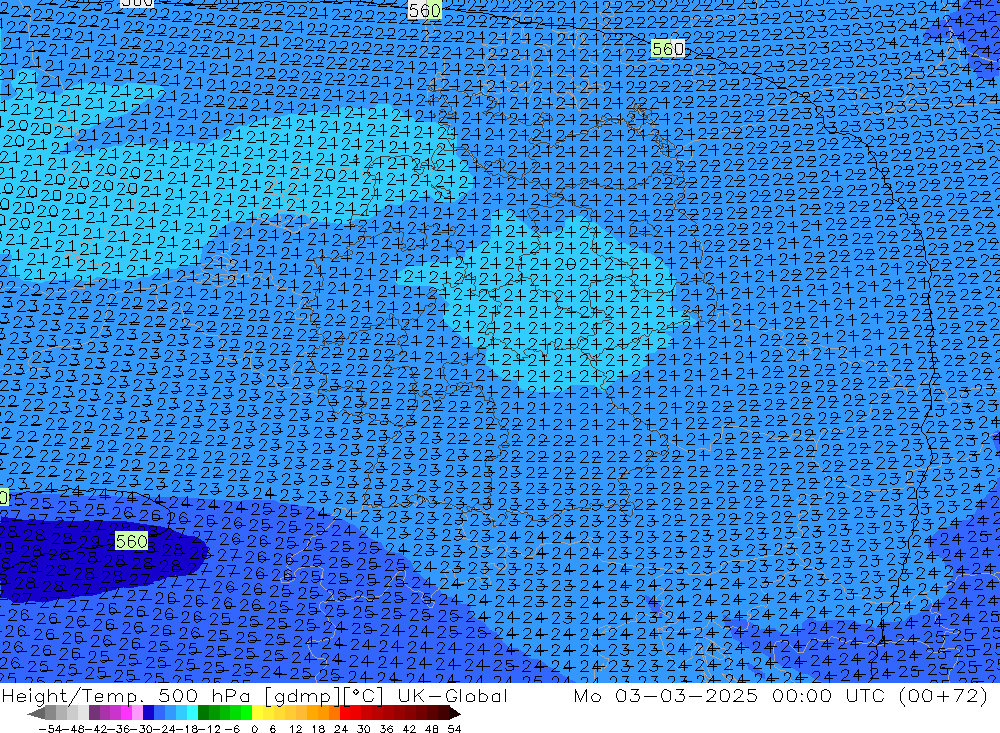Image resolution: width=1000 pixels, height=733 pixels.
Task: Click the '-54' legend value
Action: coord(50,729)
